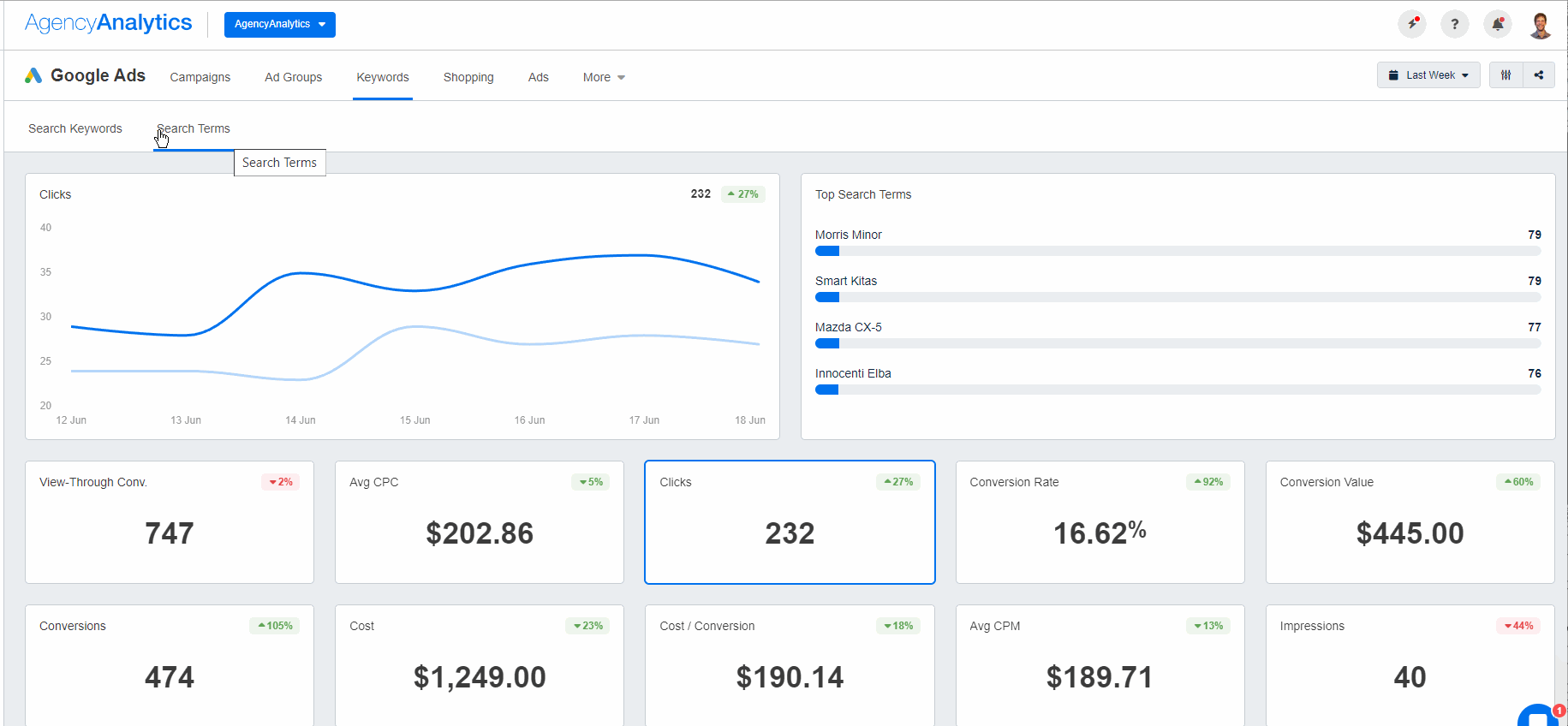Select the Keywords tab

(383, 77)
